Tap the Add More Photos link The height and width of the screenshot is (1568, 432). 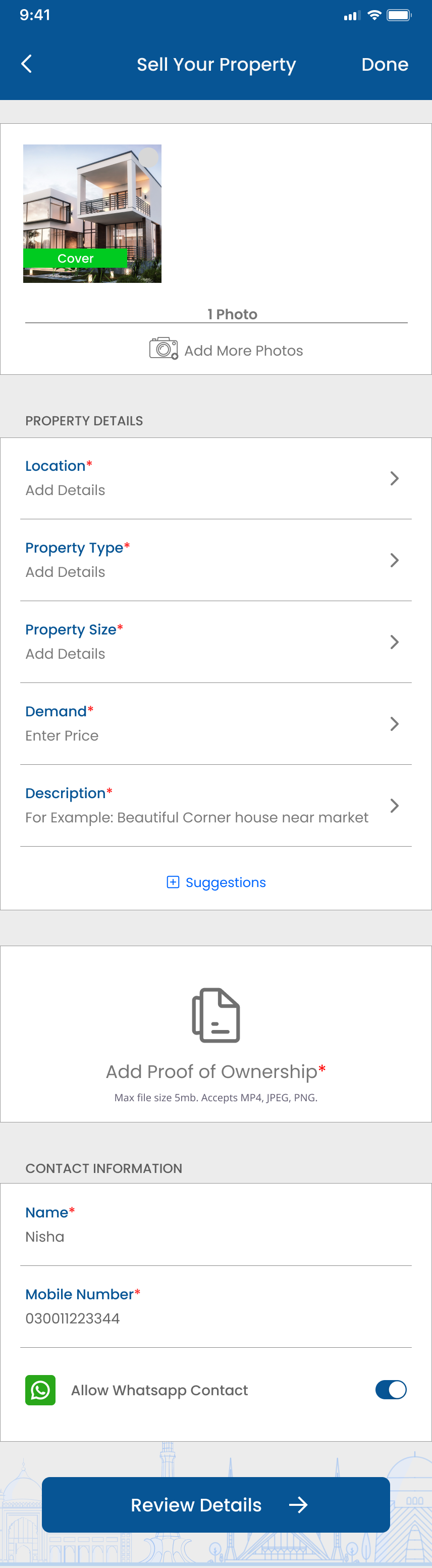[x=243, y=351]
